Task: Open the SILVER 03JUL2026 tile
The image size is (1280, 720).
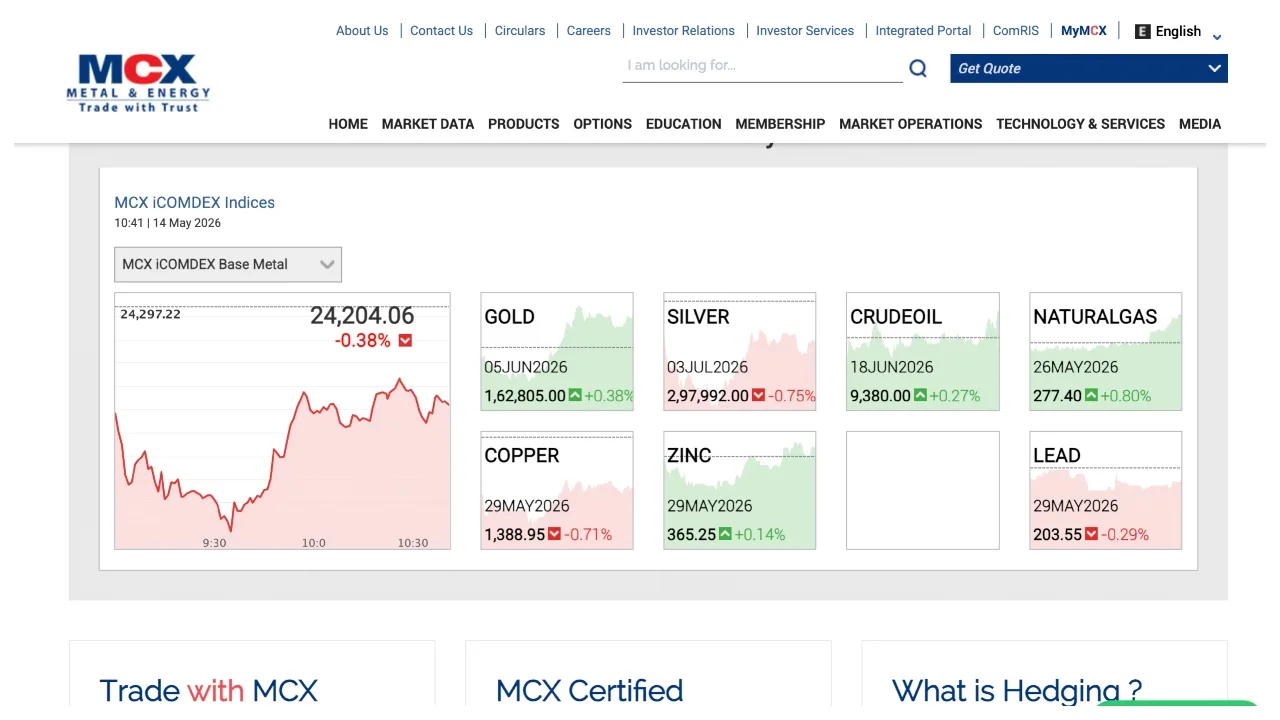Action: coord(740,351)
